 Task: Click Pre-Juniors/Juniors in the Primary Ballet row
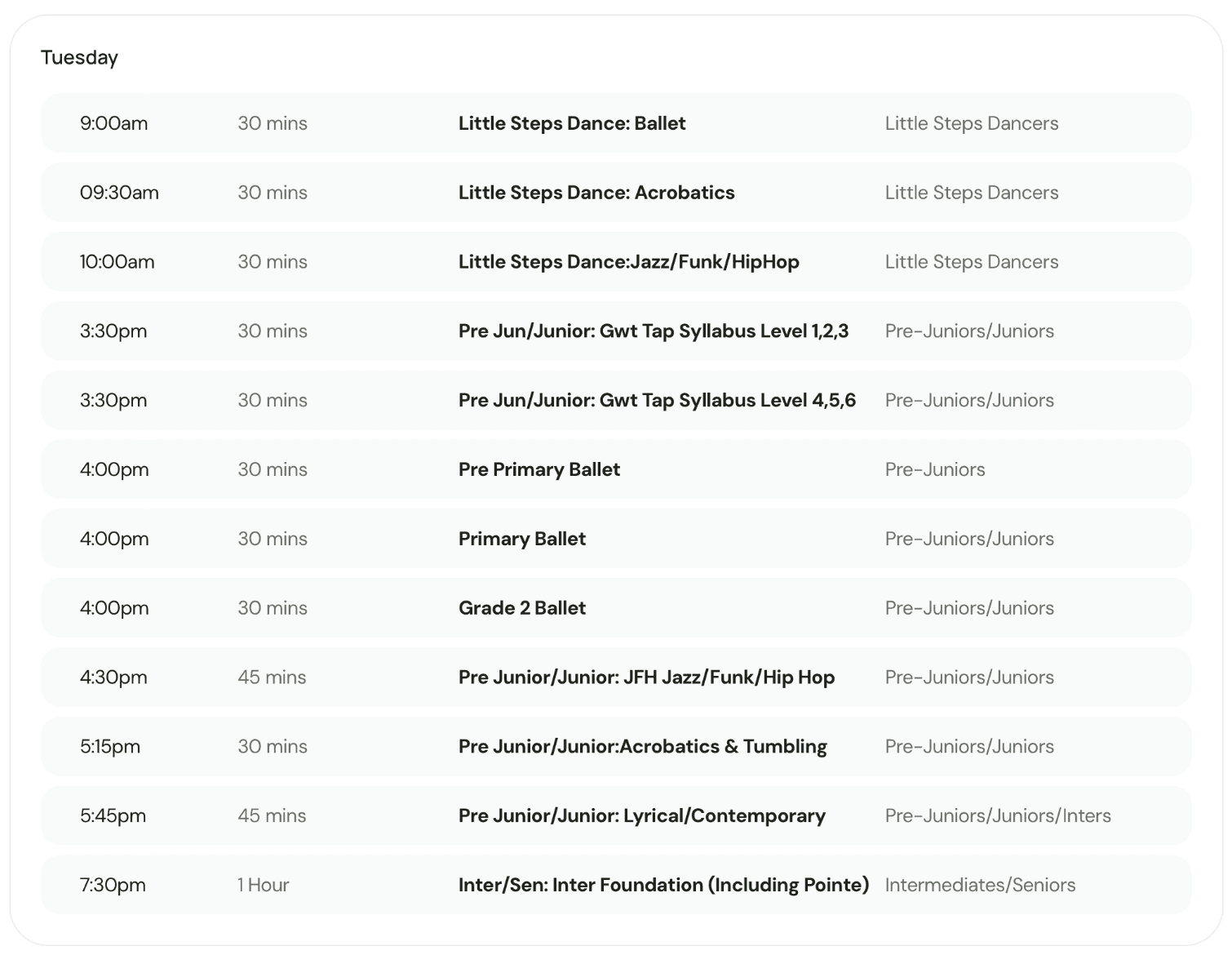969,539
